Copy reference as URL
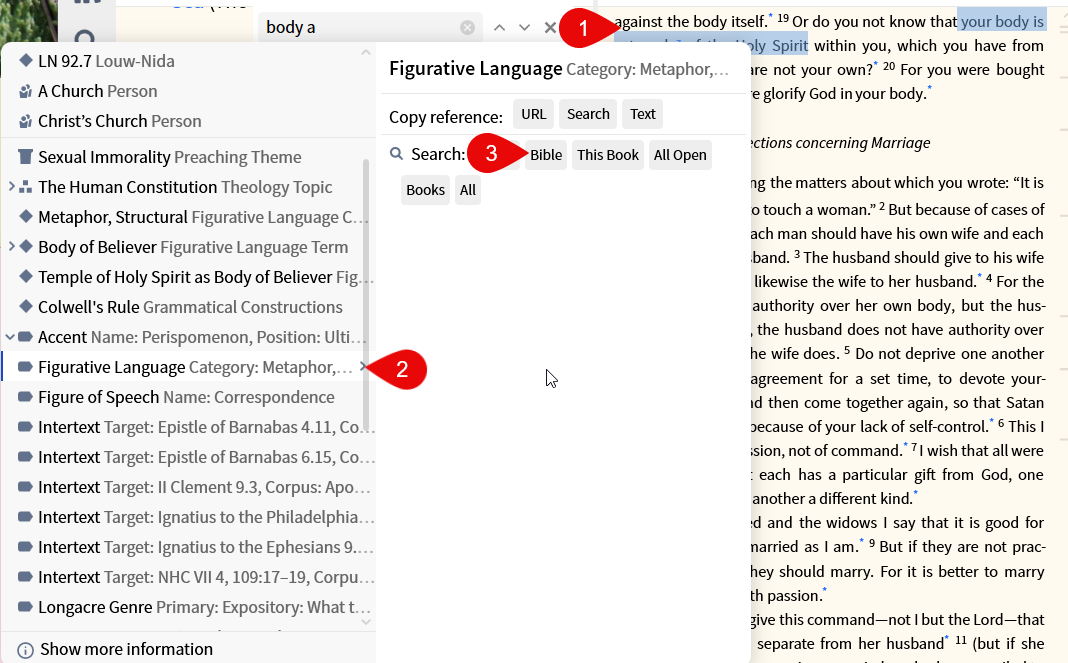 533,114
